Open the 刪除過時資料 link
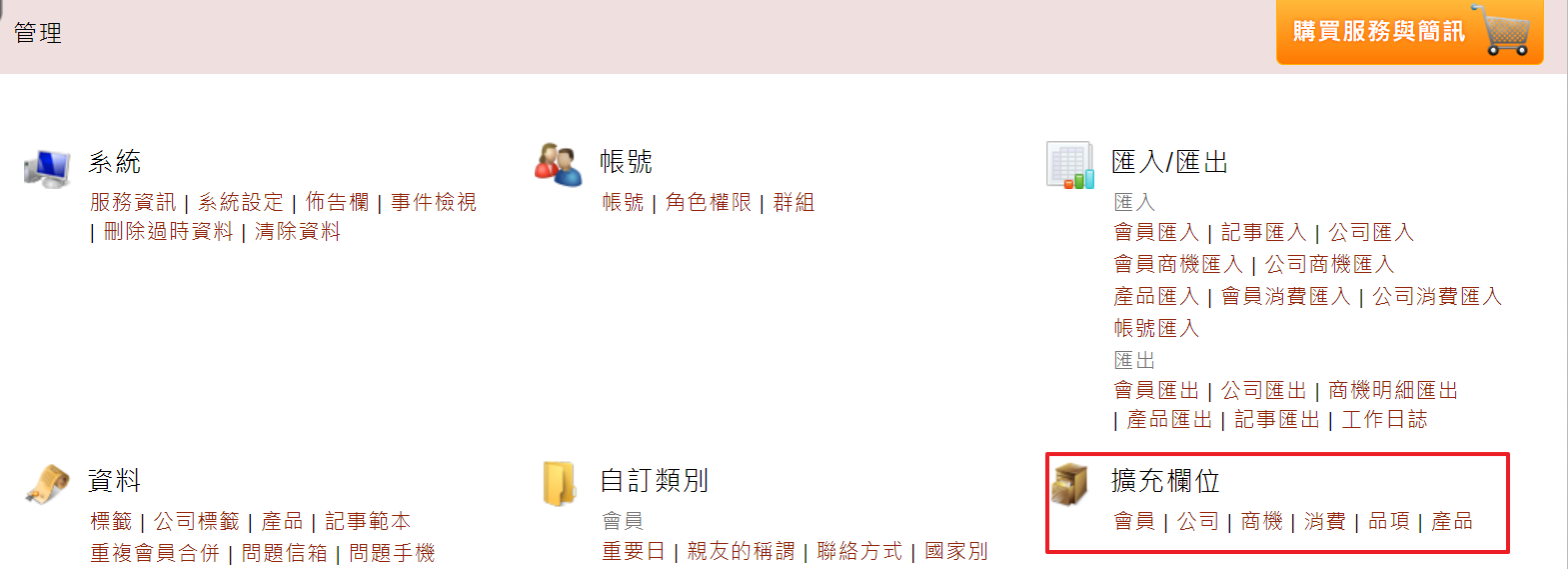This screenshot has height=569, width=1568. [168, 232]
